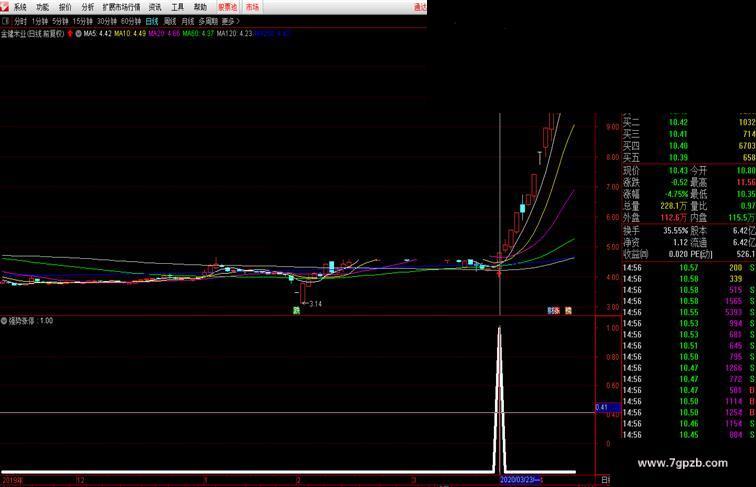Viewport: 756px width, 487px height.
Task: Click the MA120: 4.23 label
Action: pos(234,34)
